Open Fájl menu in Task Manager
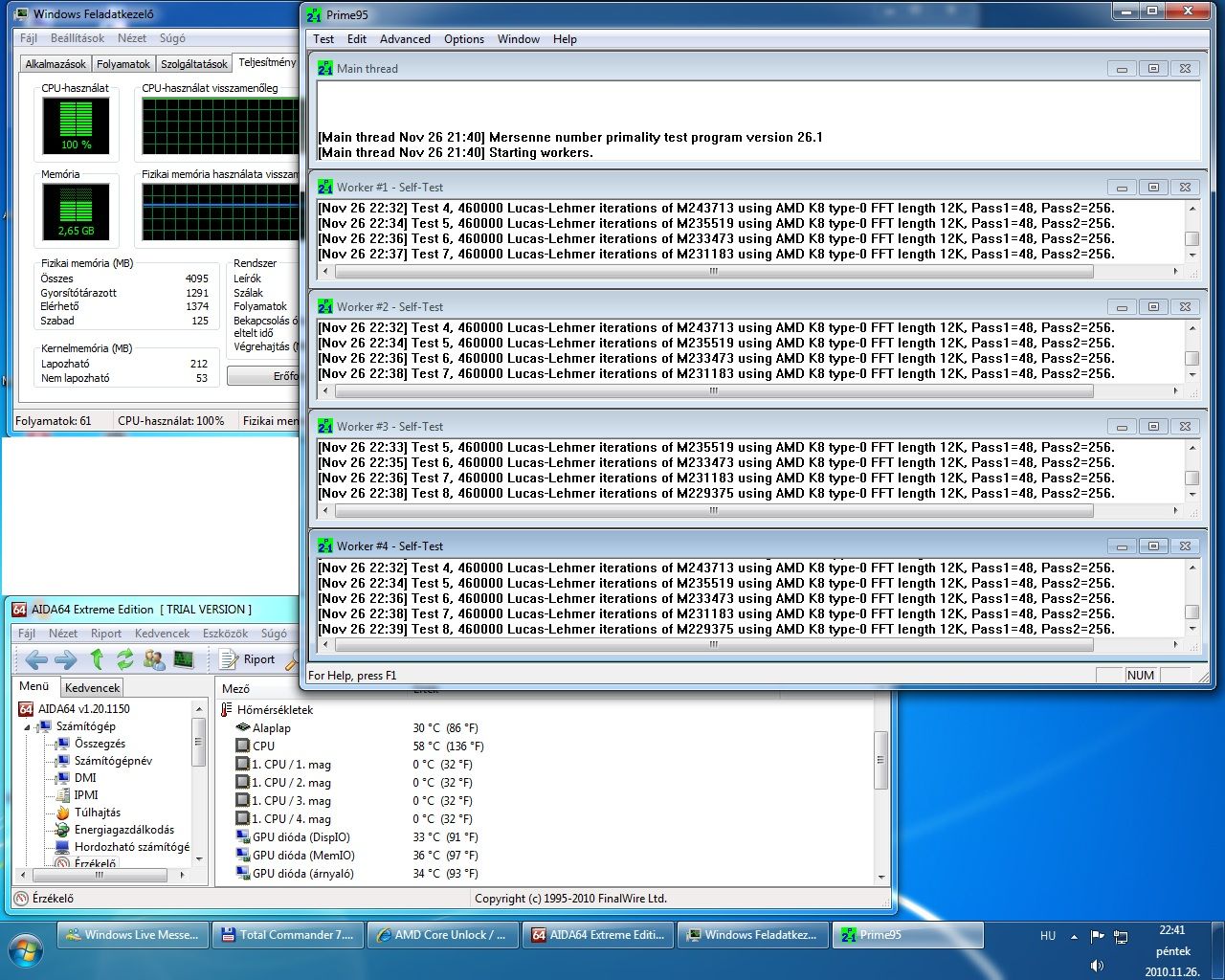Image resolution: width=1225 pixels, height=980 pixels. click(x=29, y=38)
